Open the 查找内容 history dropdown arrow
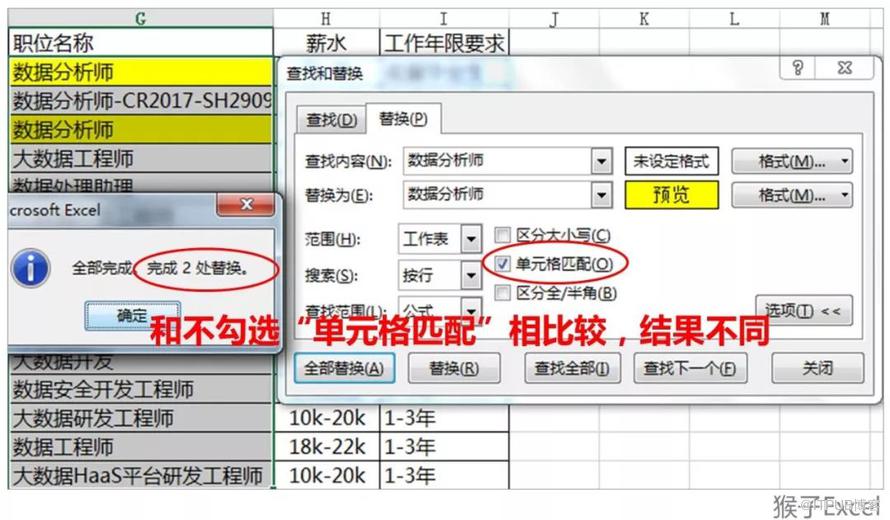Screen dimensions: 890x520 tap(601, 161)
